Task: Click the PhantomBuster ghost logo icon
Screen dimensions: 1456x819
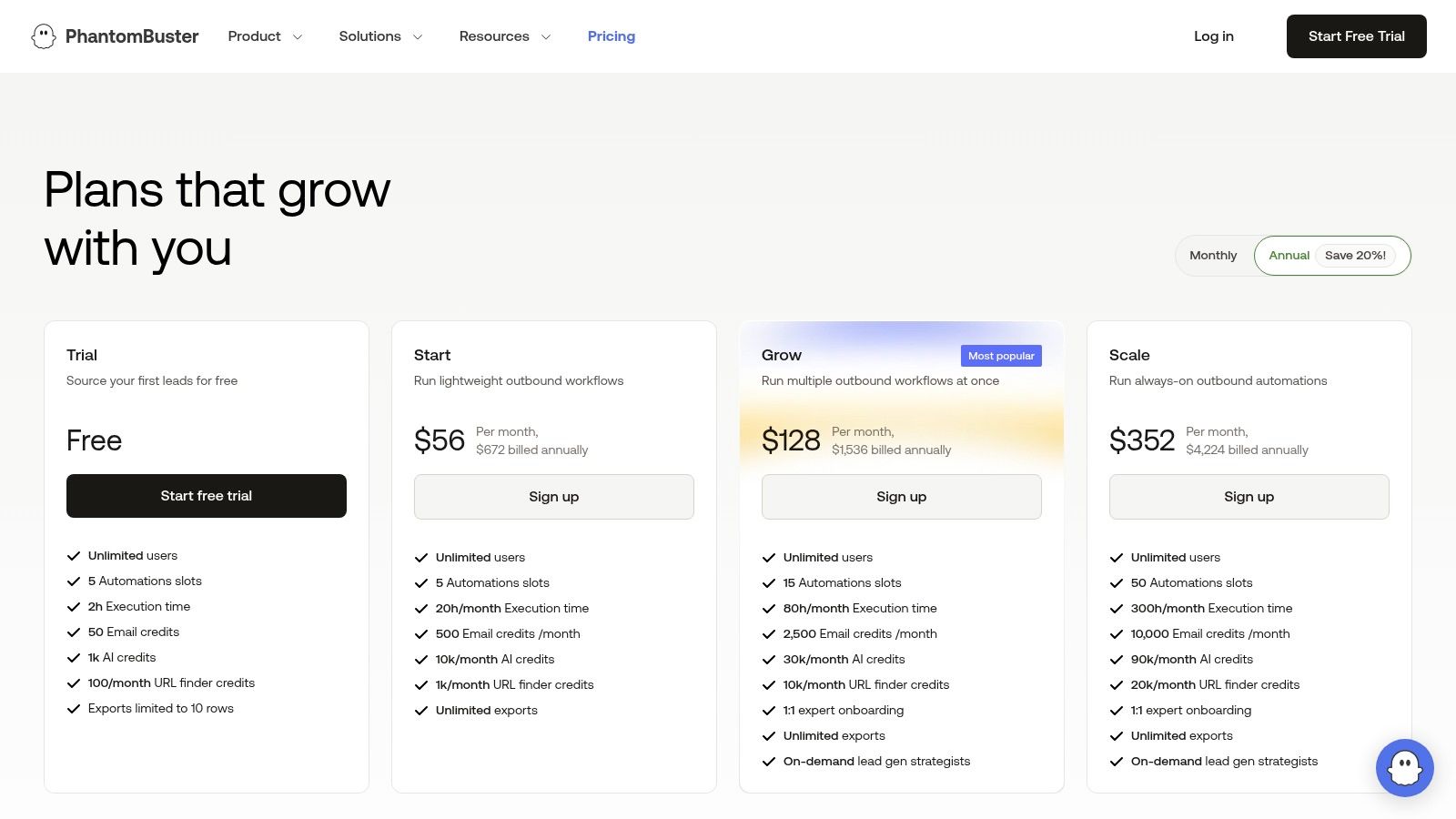Action: pos(44,36)
